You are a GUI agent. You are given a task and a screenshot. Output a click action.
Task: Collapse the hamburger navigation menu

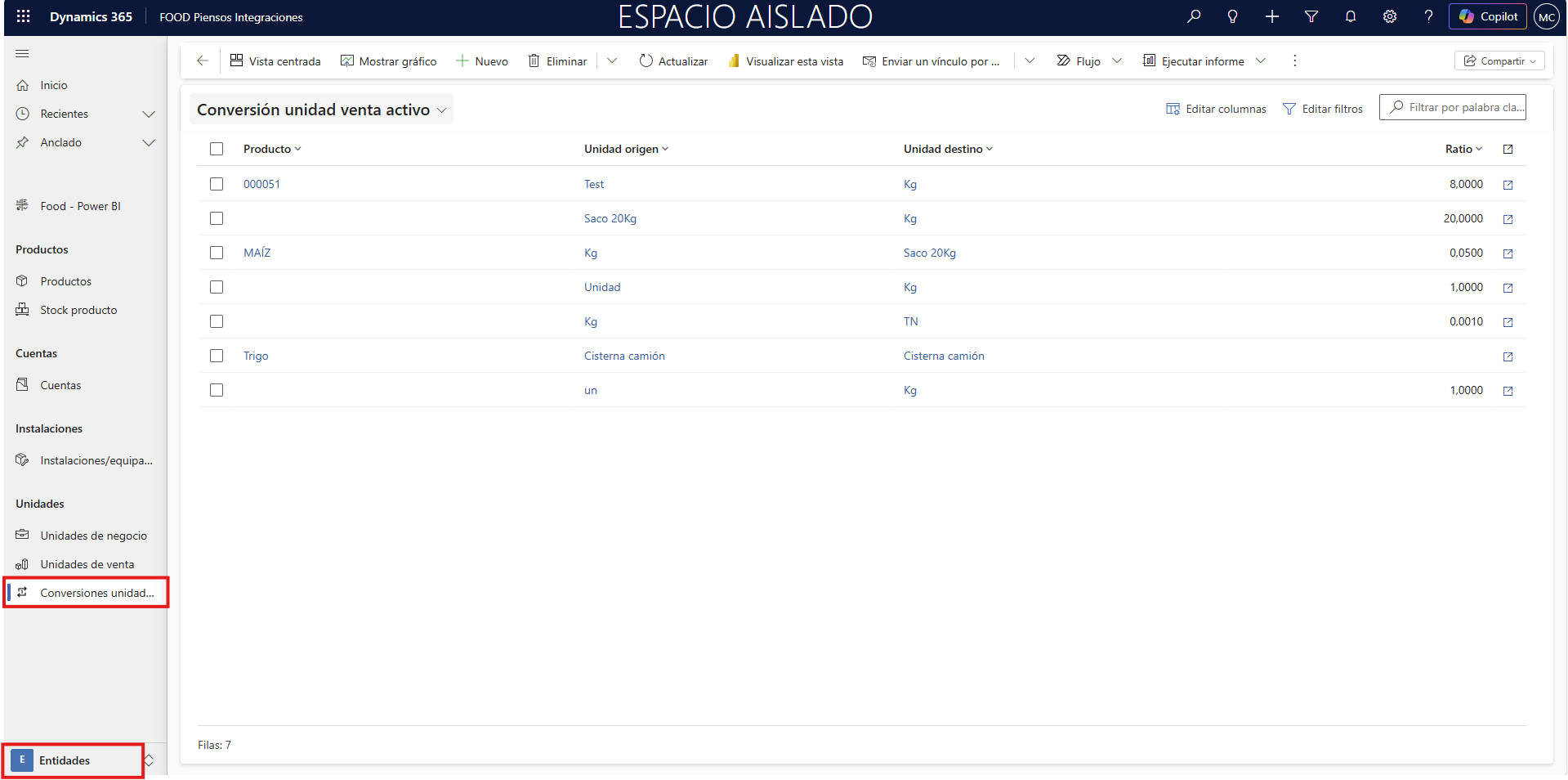click(x=22, y=54)
